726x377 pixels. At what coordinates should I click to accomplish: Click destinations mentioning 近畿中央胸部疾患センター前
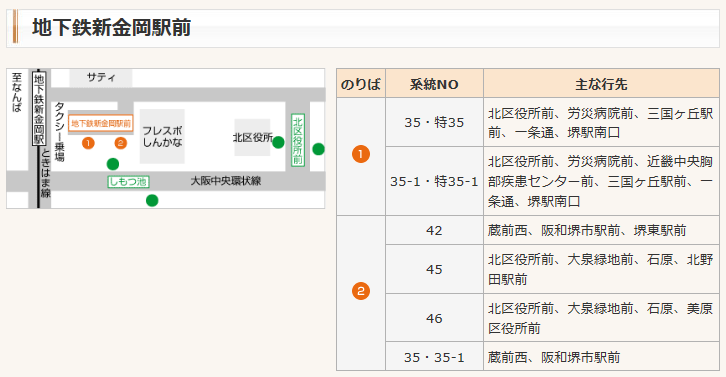[x=601, y=181]
